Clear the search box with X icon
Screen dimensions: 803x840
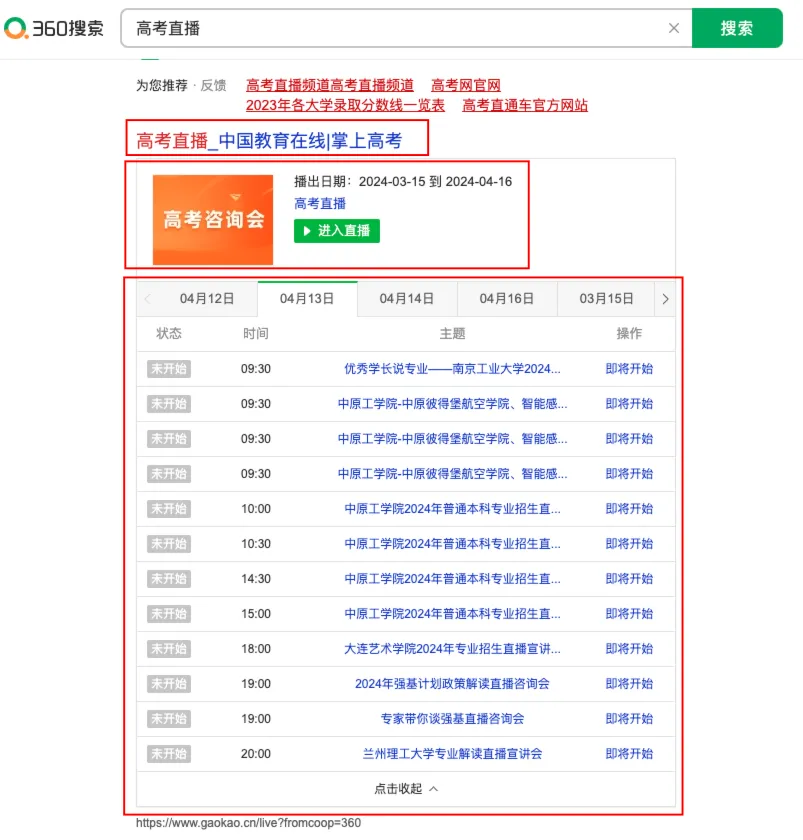click(x=674, y=29)
